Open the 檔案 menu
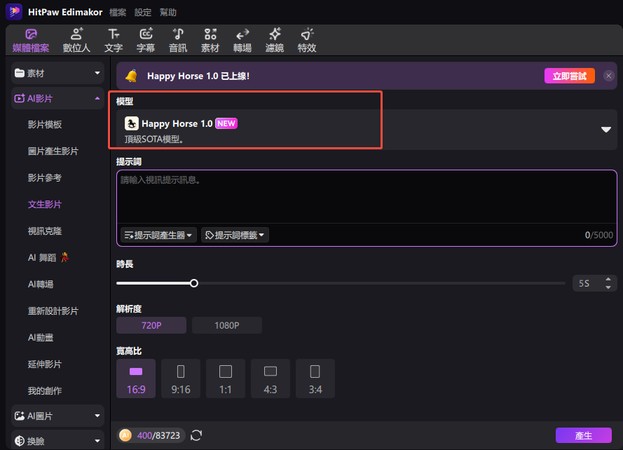Viewport: 623px width, 450px height. 118,12
